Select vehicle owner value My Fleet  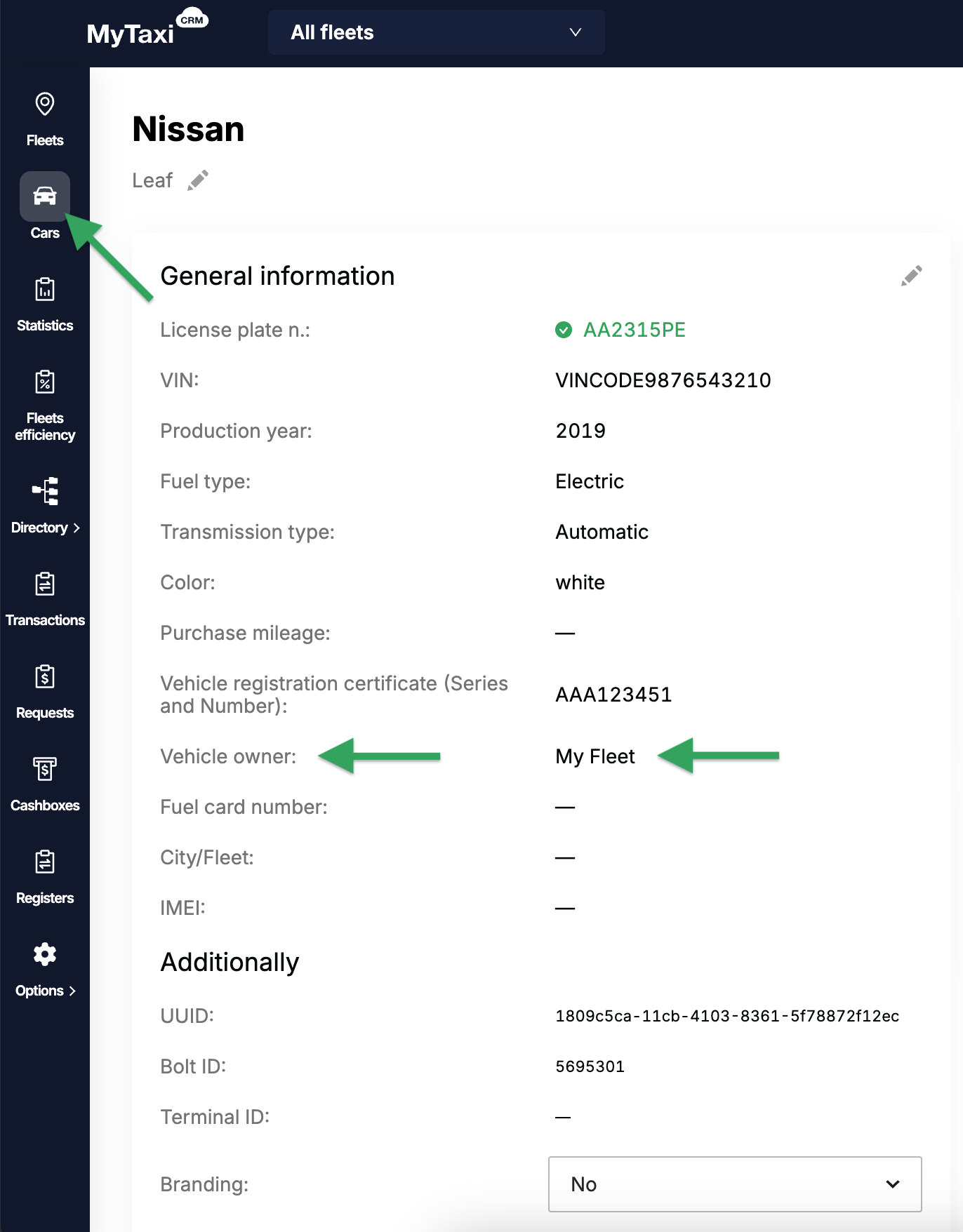click(x=595, y=756)
